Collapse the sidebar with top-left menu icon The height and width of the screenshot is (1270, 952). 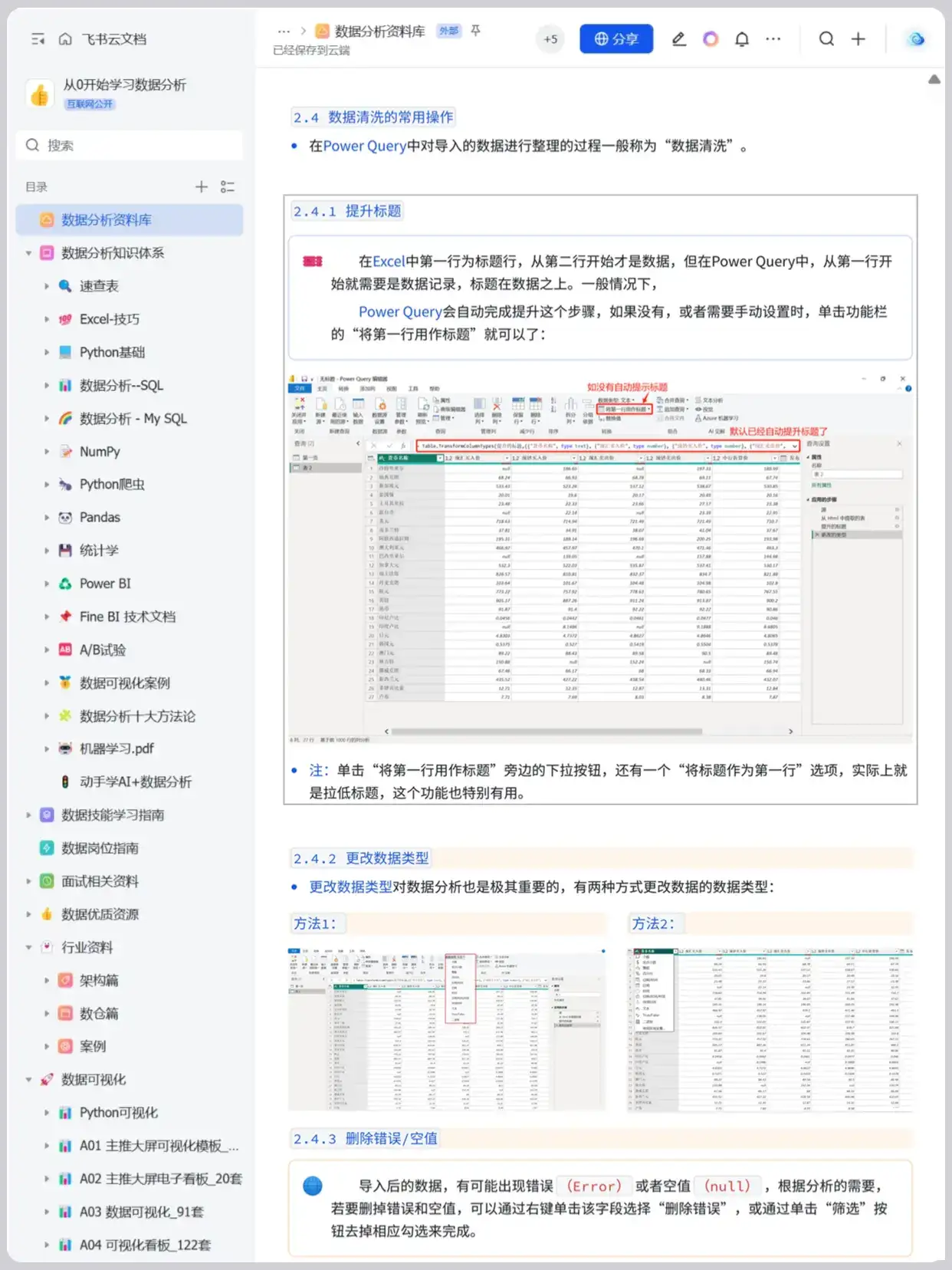tap(38, 39)
